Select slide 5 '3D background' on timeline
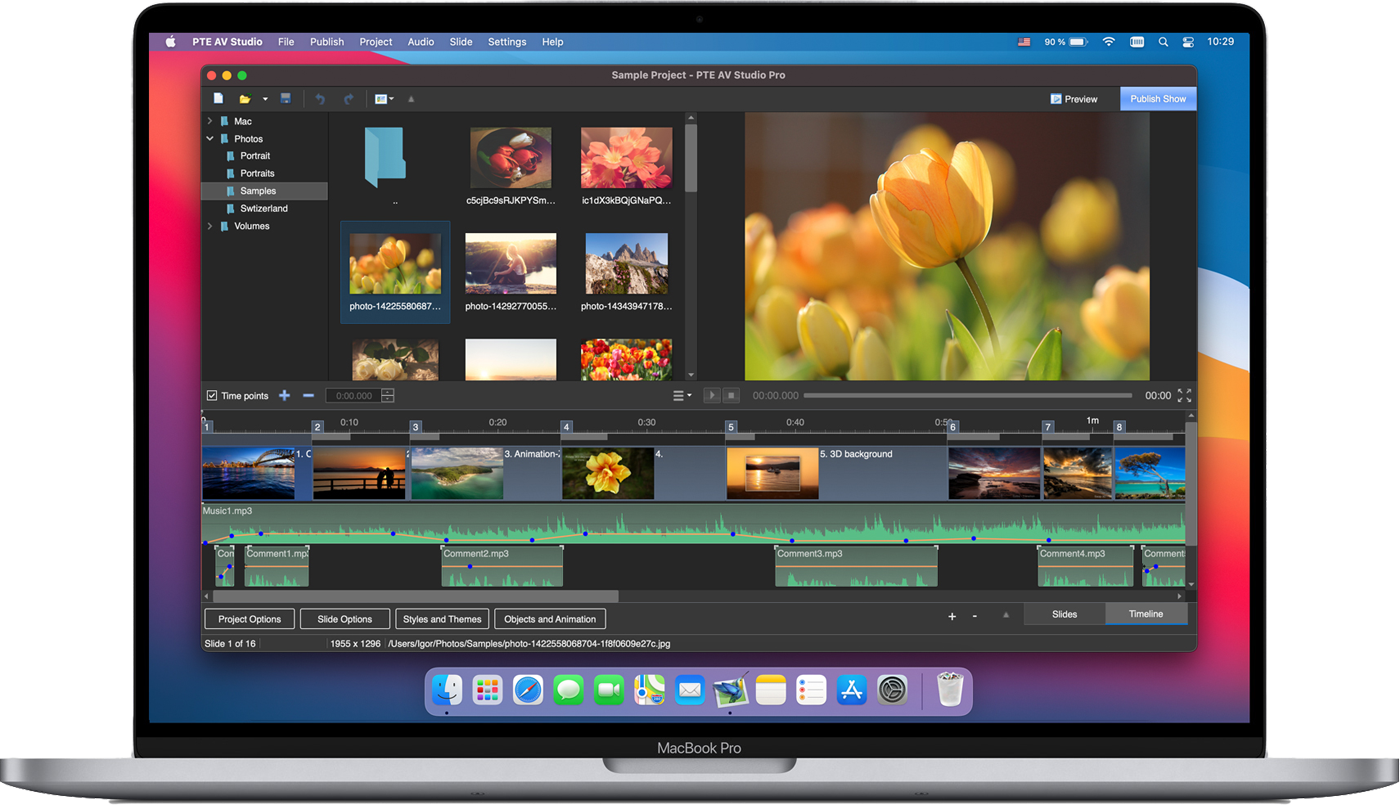This screenshot has width=1400, height=805. click(x=836, y=473)
